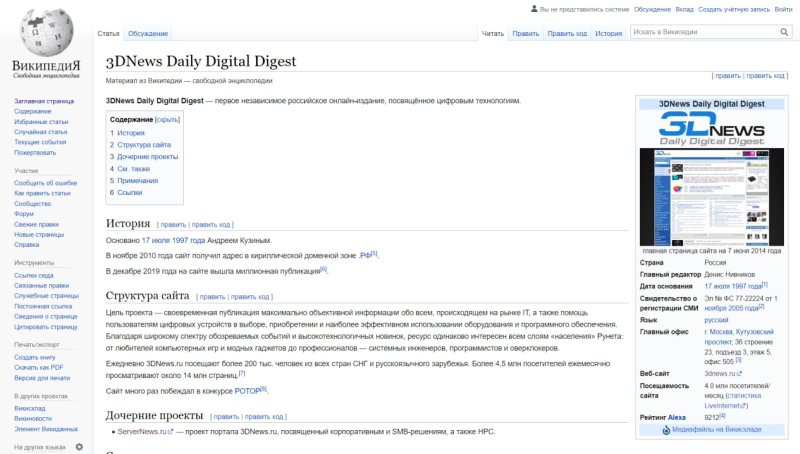
Task: Open the Вклад link in header
Action: click(x=684, y=9)
